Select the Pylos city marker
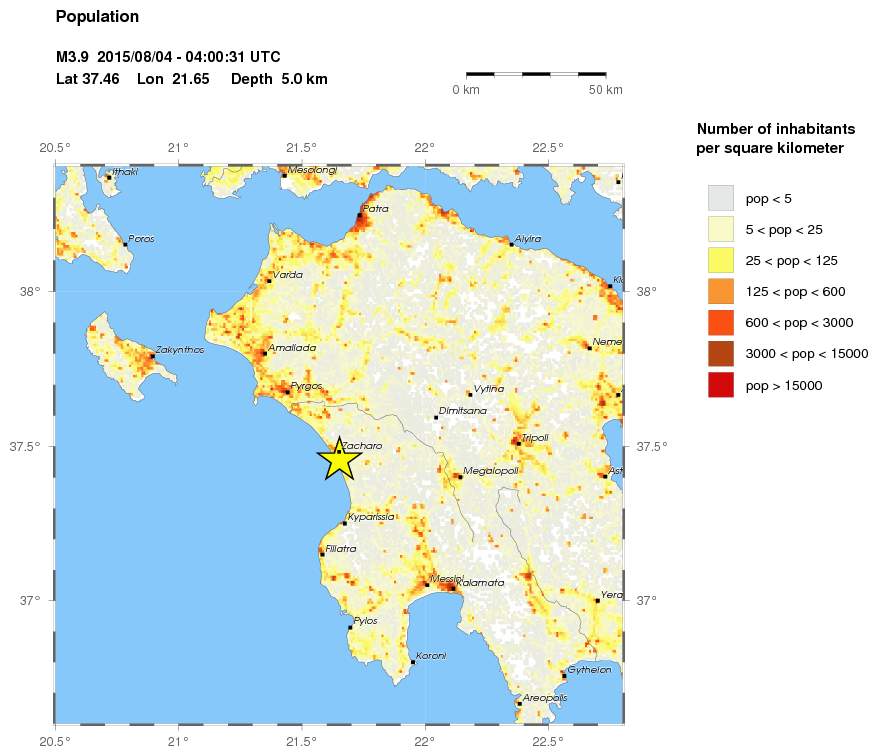The image size is (878, 756). (x=350, y=627)
